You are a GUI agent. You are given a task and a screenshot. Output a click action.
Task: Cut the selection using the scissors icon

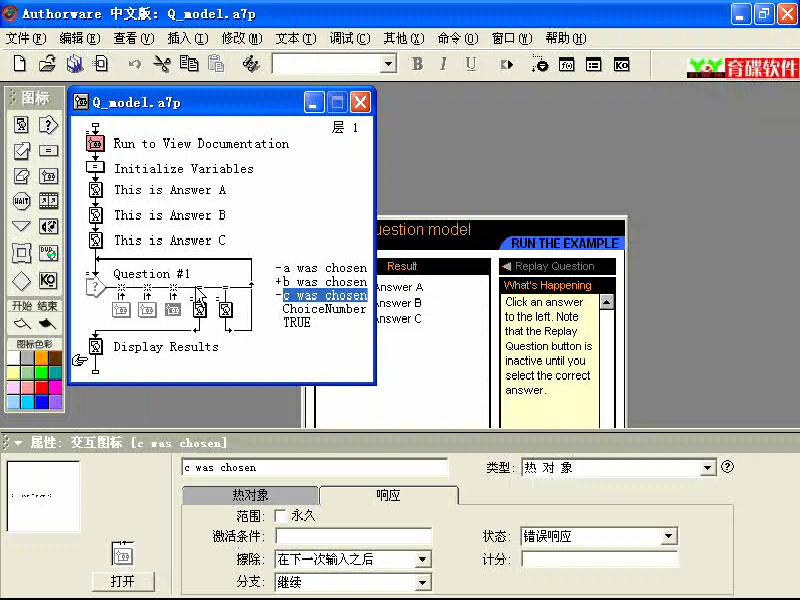click(x=162, y=64)
